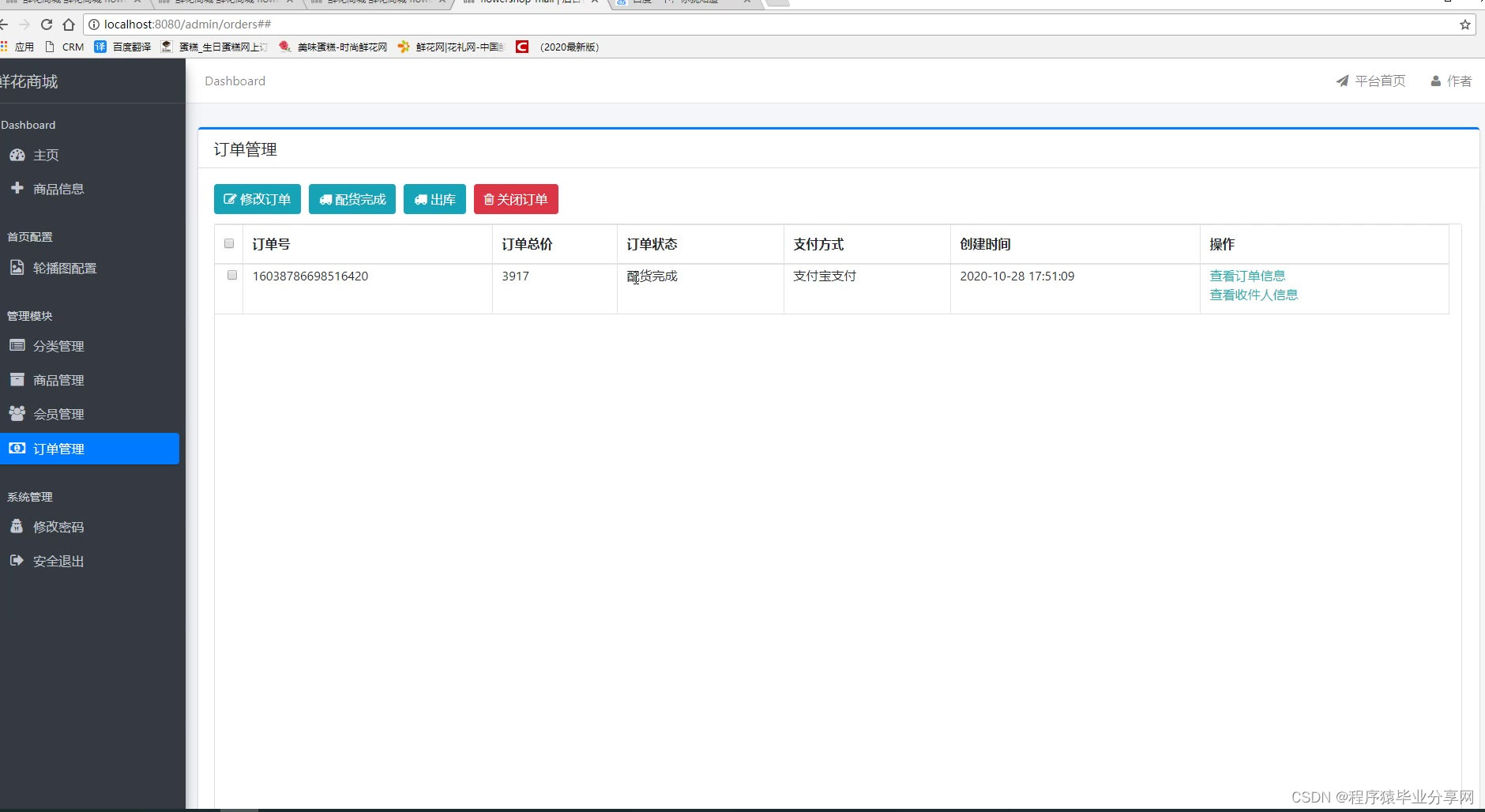The image size is (1485, 812).
Task: Click the 配货完成 button
Action: pos(352,199)
